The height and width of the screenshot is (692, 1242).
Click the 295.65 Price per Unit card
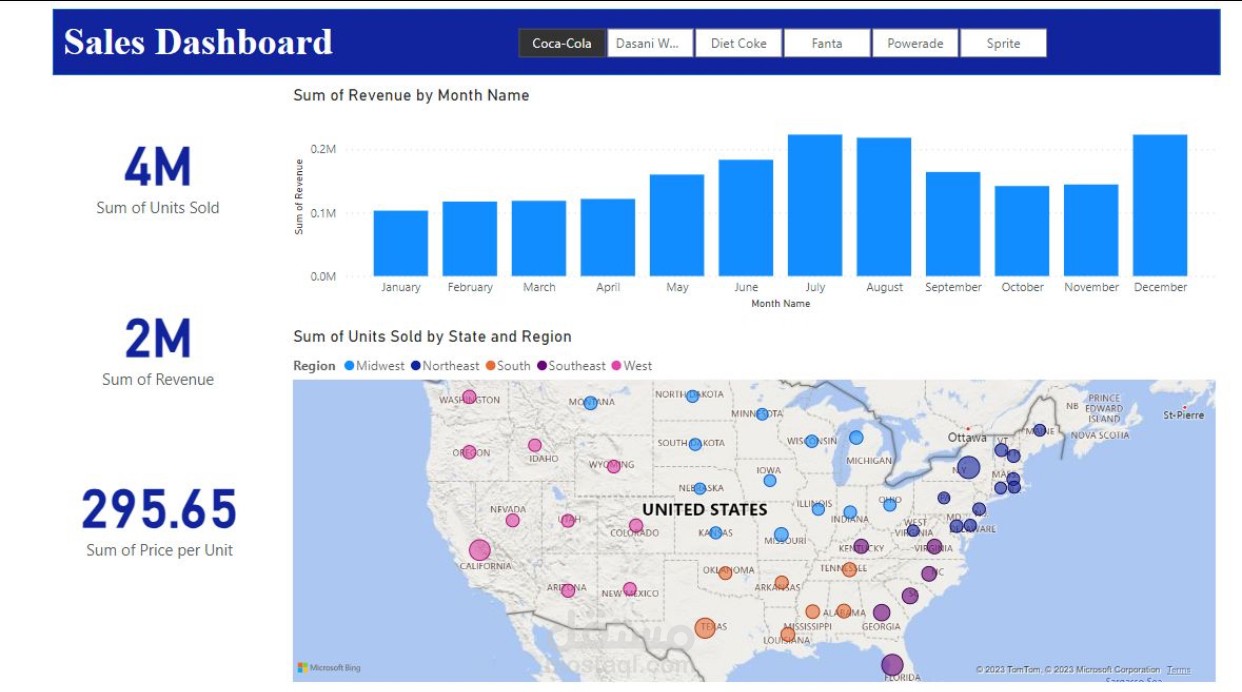pyautogui.click(x=159, y=522)
